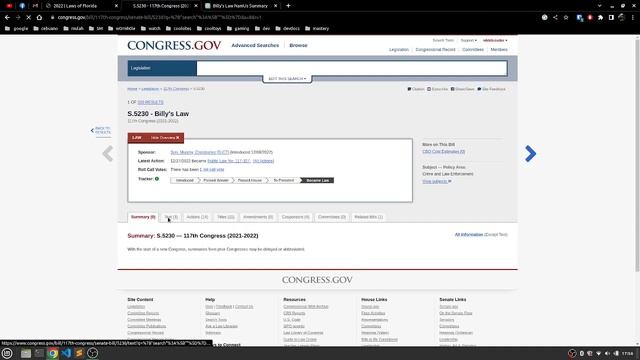Switch to Billy's Law NamUs Summary tab
The height and width of the screenshot is (360, 640).
240,6
